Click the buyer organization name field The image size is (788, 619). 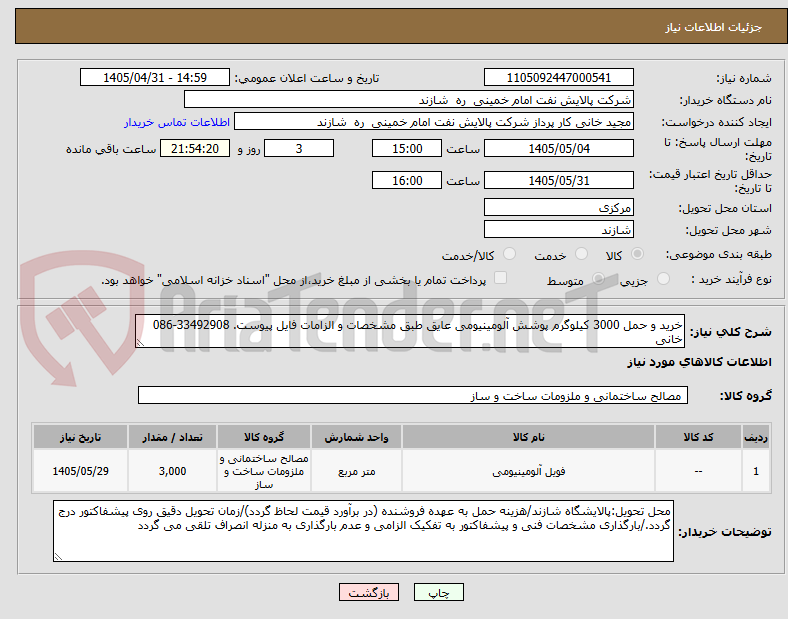409,99
